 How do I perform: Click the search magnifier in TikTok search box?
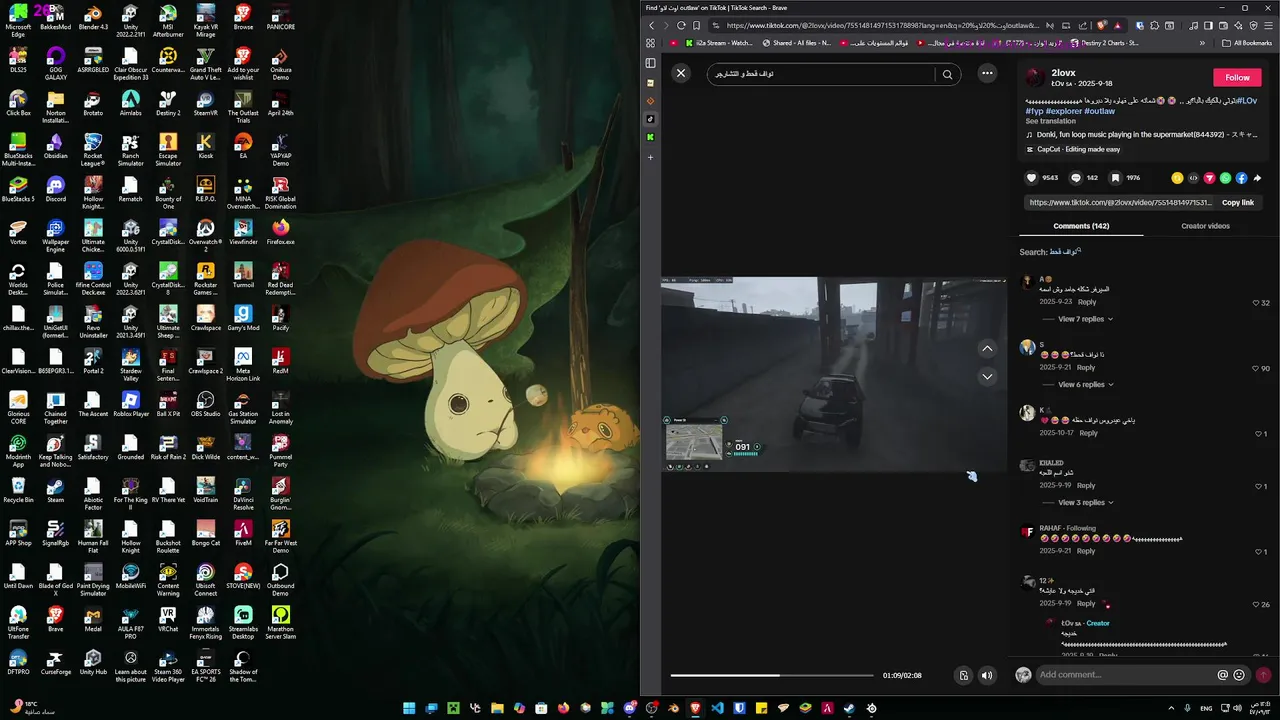point(948,74)
